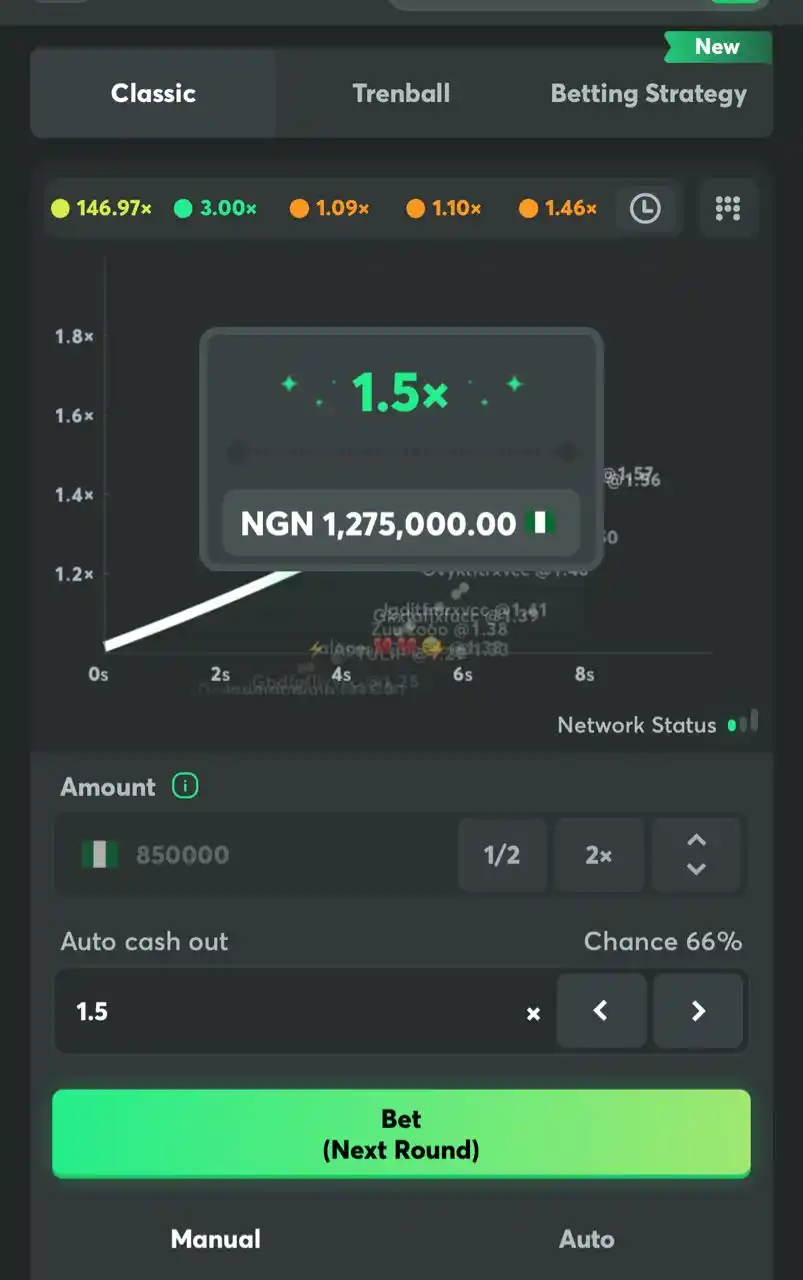The width and height of the screenshot is (803, 1280).
Task: Open the round history clock icon
Action: pos(645,208)
